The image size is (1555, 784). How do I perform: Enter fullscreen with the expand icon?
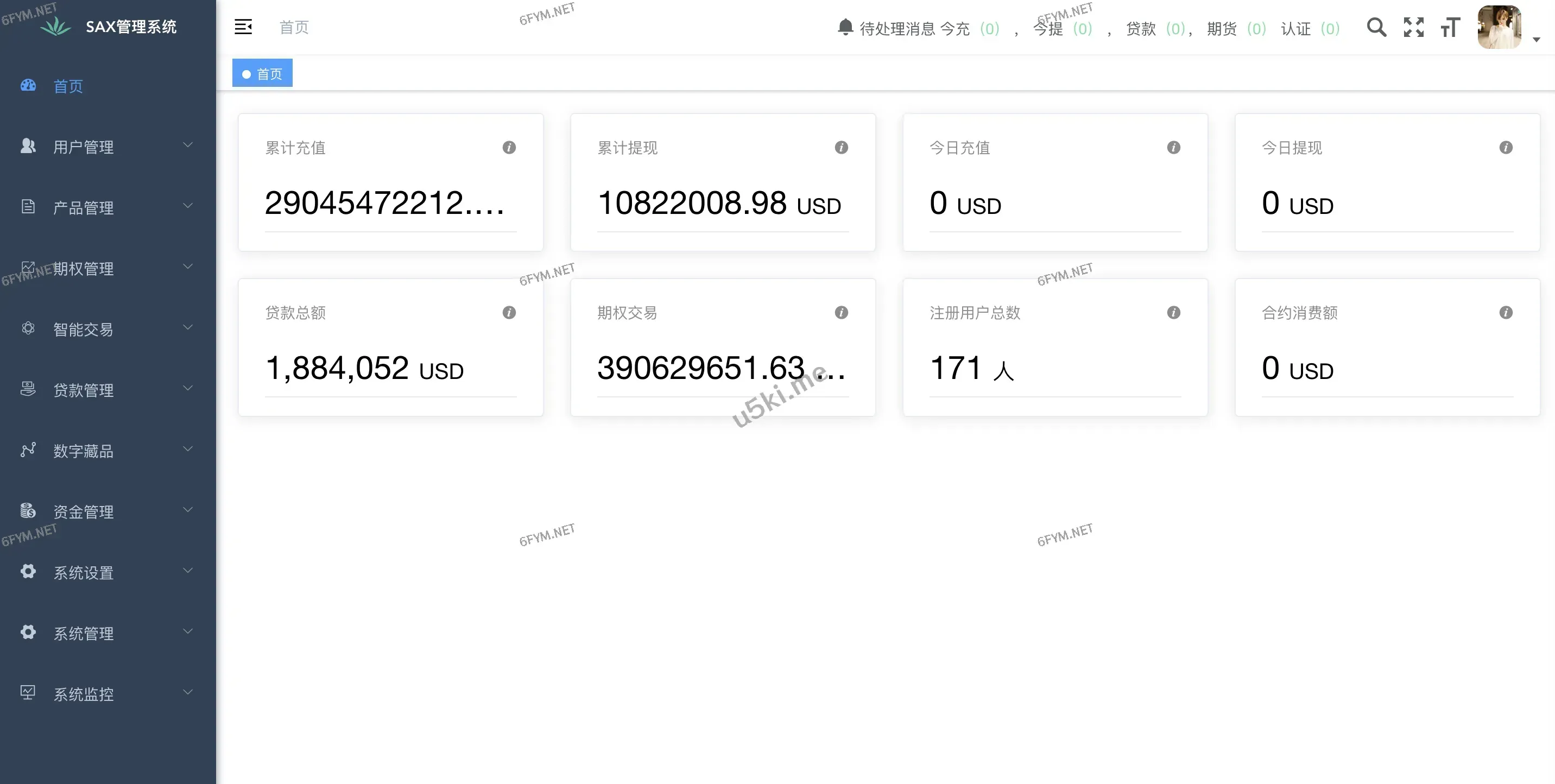tap(1413, 27)
